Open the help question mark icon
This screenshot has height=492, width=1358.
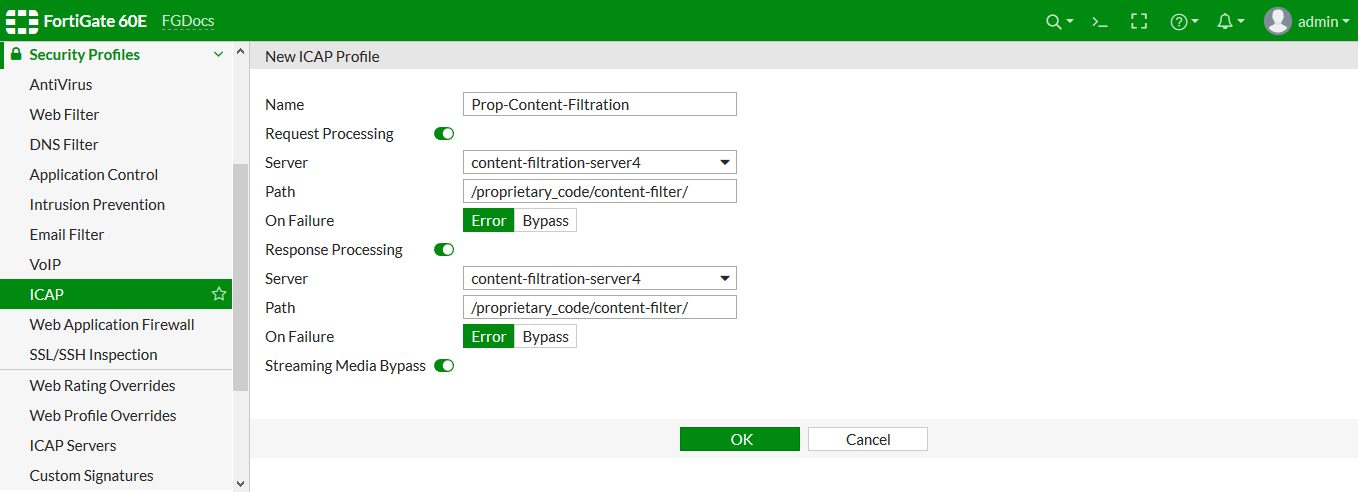click(x=1179, y=21)
